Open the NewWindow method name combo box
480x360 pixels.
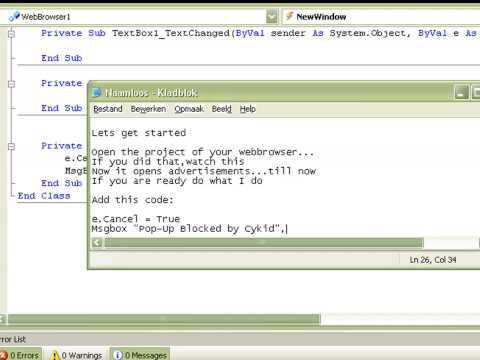(381, 16)
